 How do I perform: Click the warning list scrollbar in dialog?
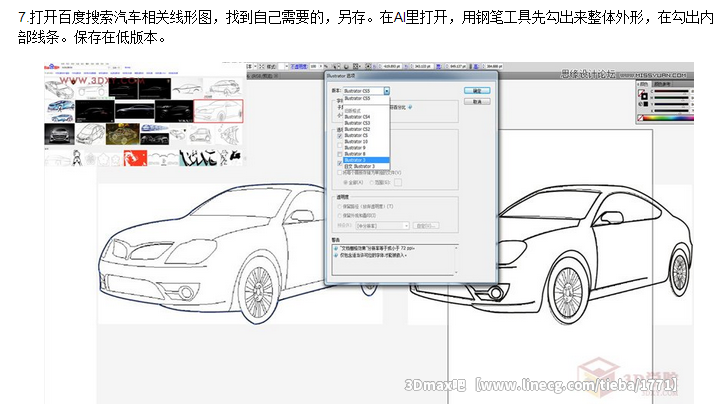[x=456, y=260]
